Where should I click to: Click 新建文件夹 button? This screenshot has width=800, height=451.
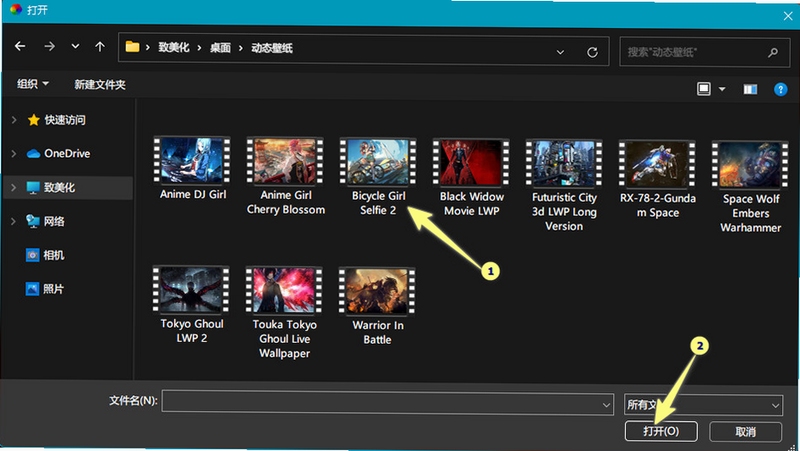(100, 85)
